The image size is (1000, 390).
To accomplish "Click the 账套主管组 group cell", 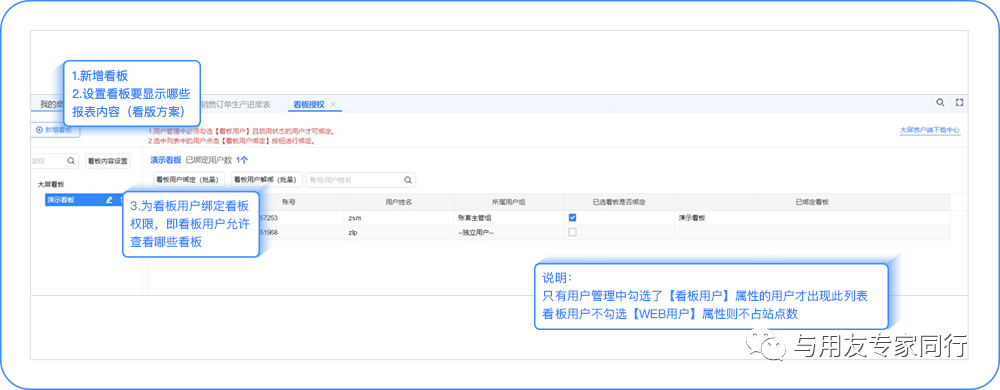I will (x=509, y=217).
